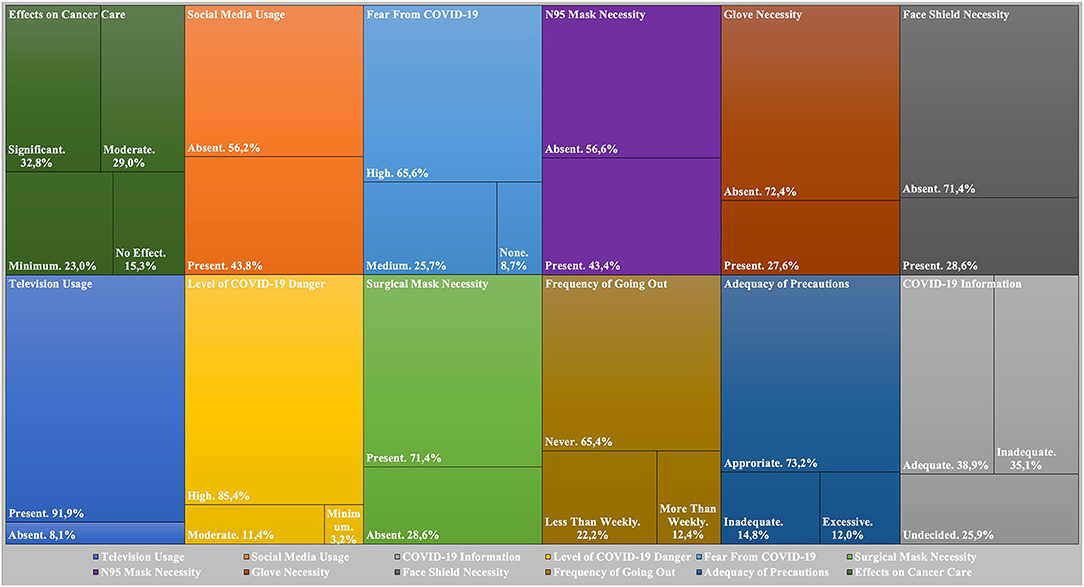This screenshot has width=1084, height=587.
Task: Click the Adequacy of Precautions legend swatch
Action: [x=699, y=572]
